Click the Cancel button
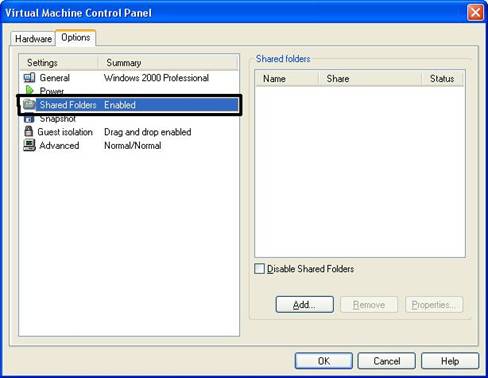The width and height of the screenshot is (488, 378). pos(387,361)
